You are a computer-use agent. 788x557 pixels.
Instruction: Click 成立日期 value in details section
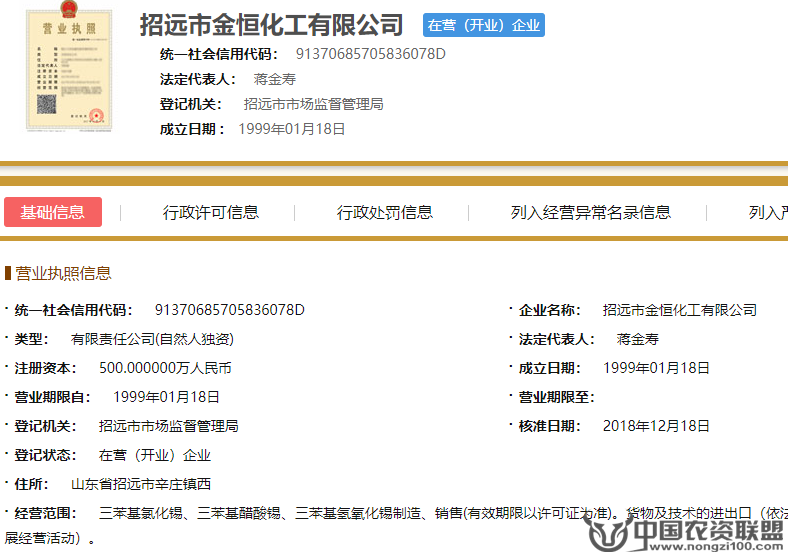pyautogui.click(x=656, y=368)
